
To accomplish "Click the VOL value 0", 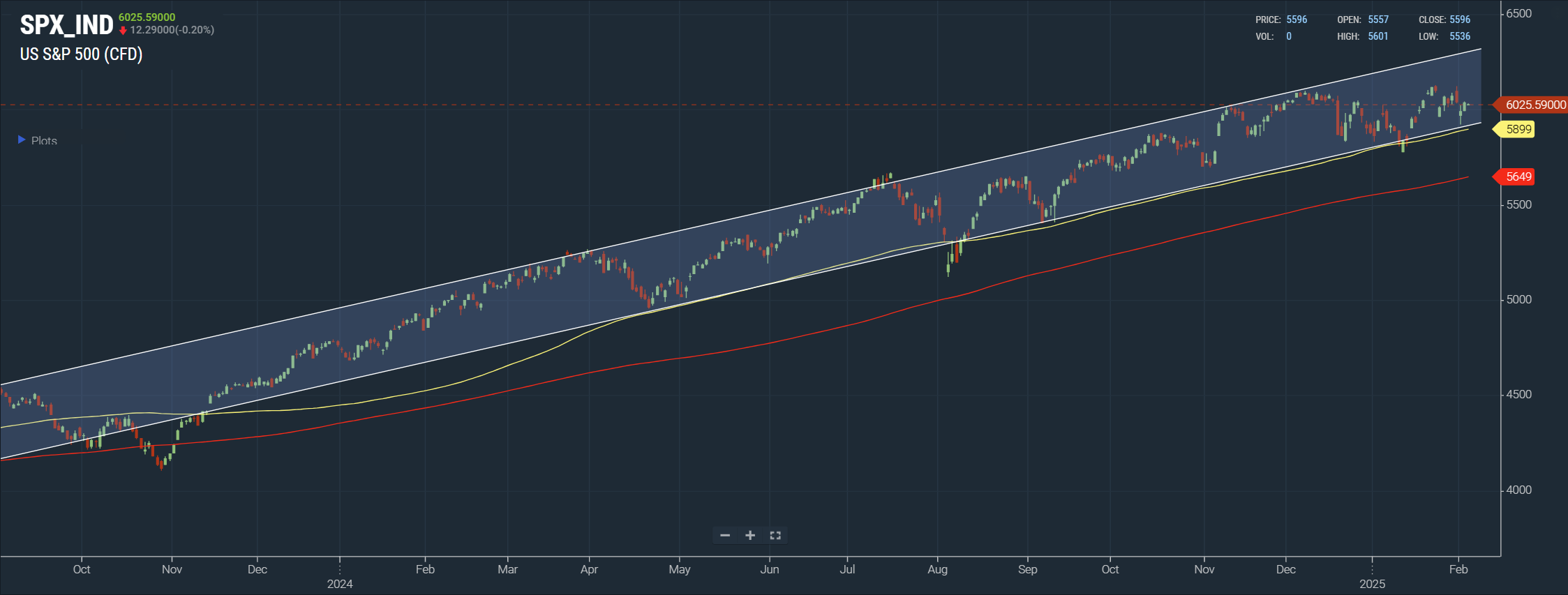I will point(1289,36).
